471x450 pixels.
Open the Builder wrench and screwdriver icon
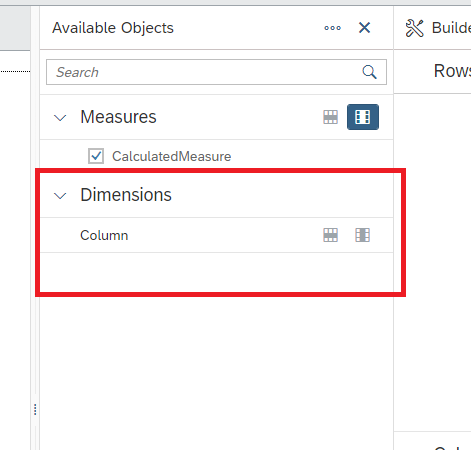pos(414,28)
